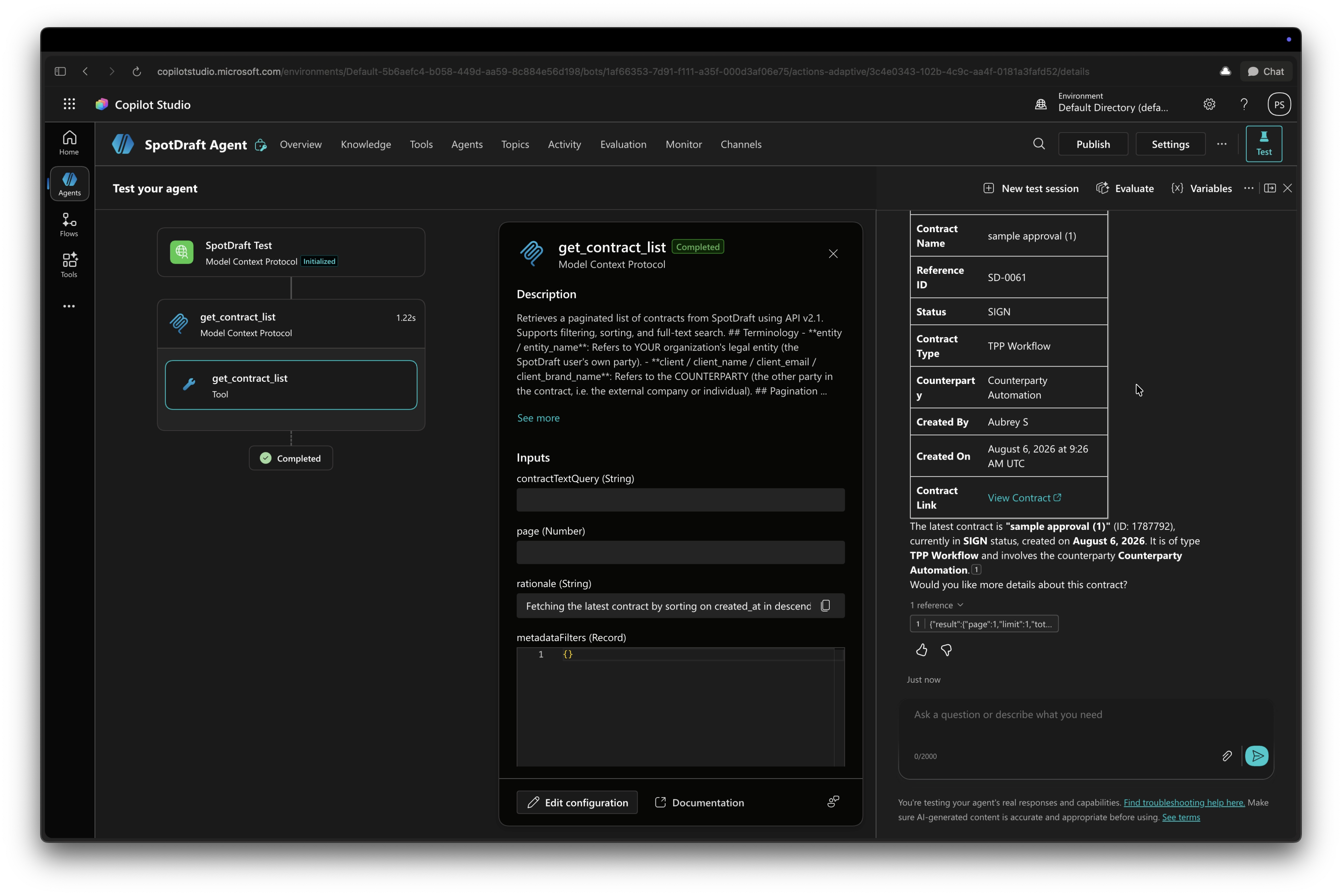Copy the rationale field value
Screen dimensions: 1342x896
(825, 606)
